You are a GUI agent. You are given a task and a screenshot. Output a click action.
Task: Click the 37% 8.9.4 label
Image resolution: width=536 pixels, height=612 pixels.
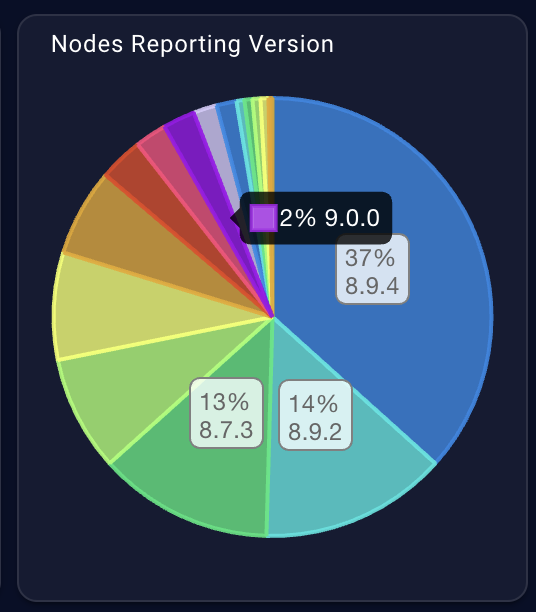coord(372,269)
